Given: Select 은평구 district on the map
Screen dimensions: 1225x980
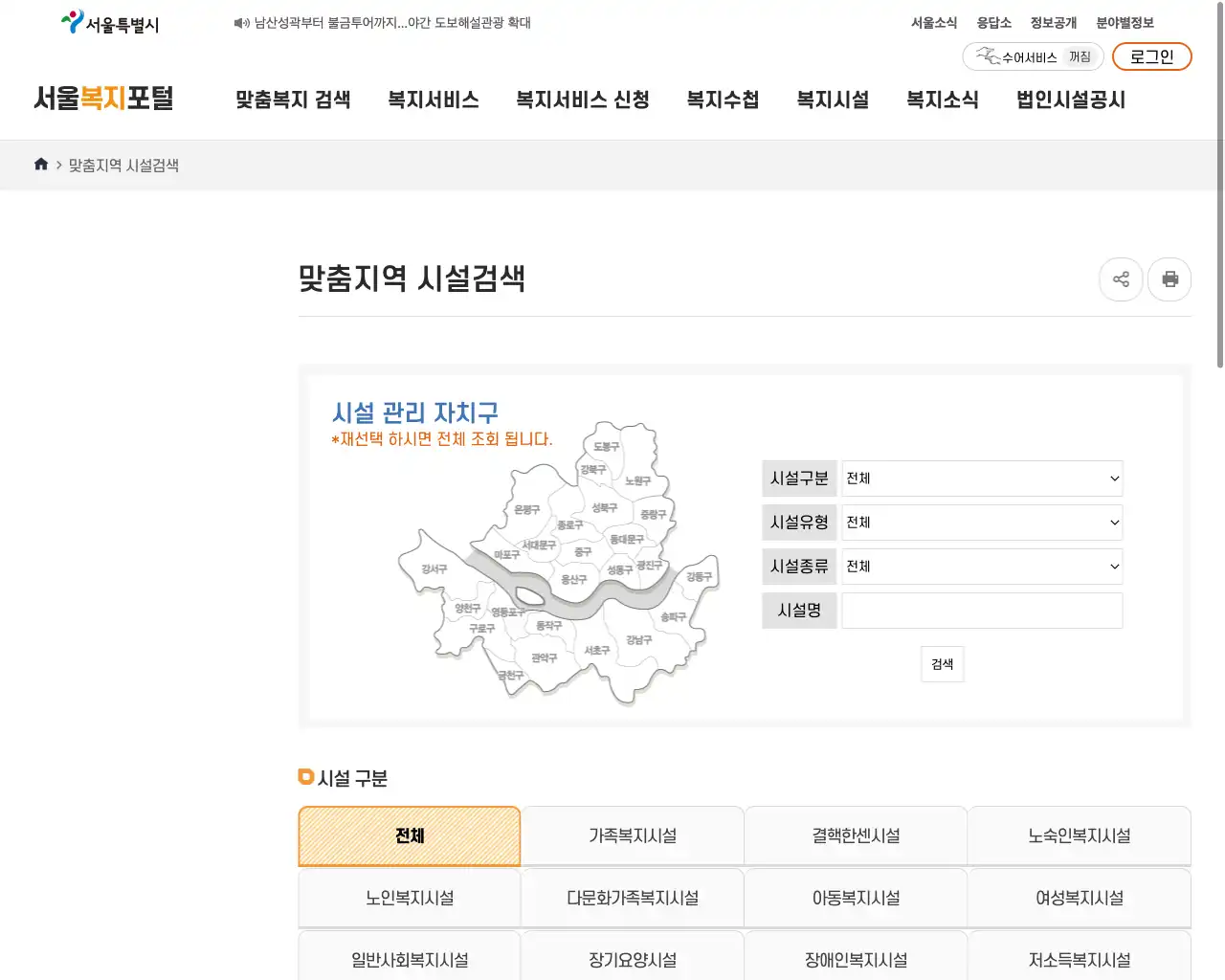Looking at the screenshot, I should coord(527,509).
